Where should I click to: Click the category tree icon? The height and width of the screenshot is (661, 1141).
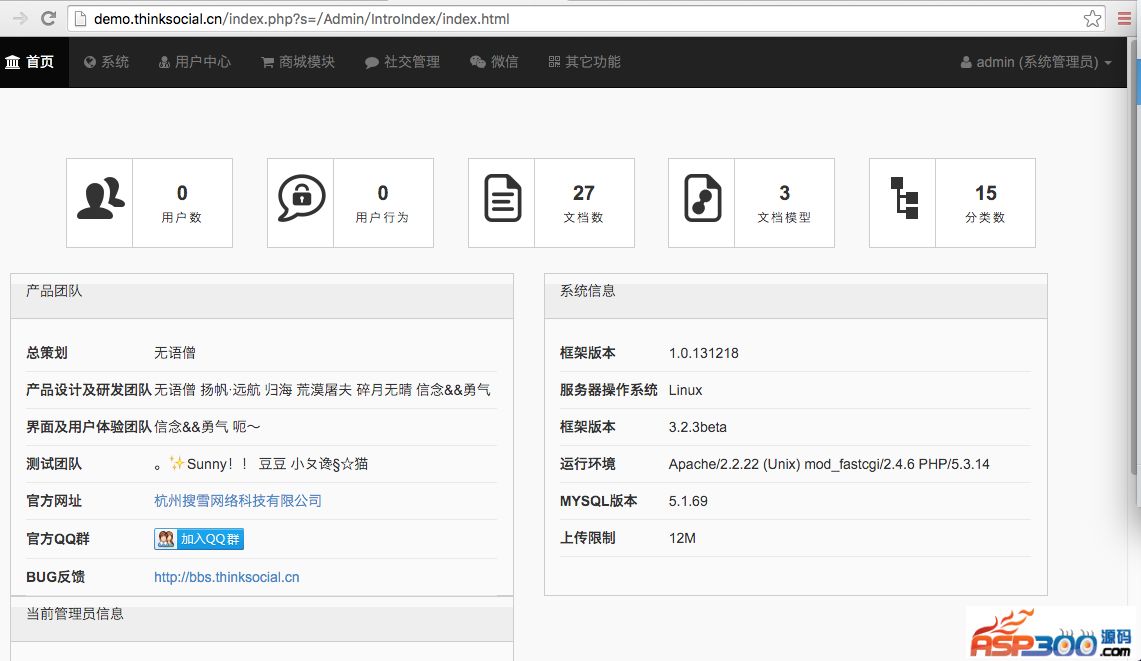coord(903,200)
